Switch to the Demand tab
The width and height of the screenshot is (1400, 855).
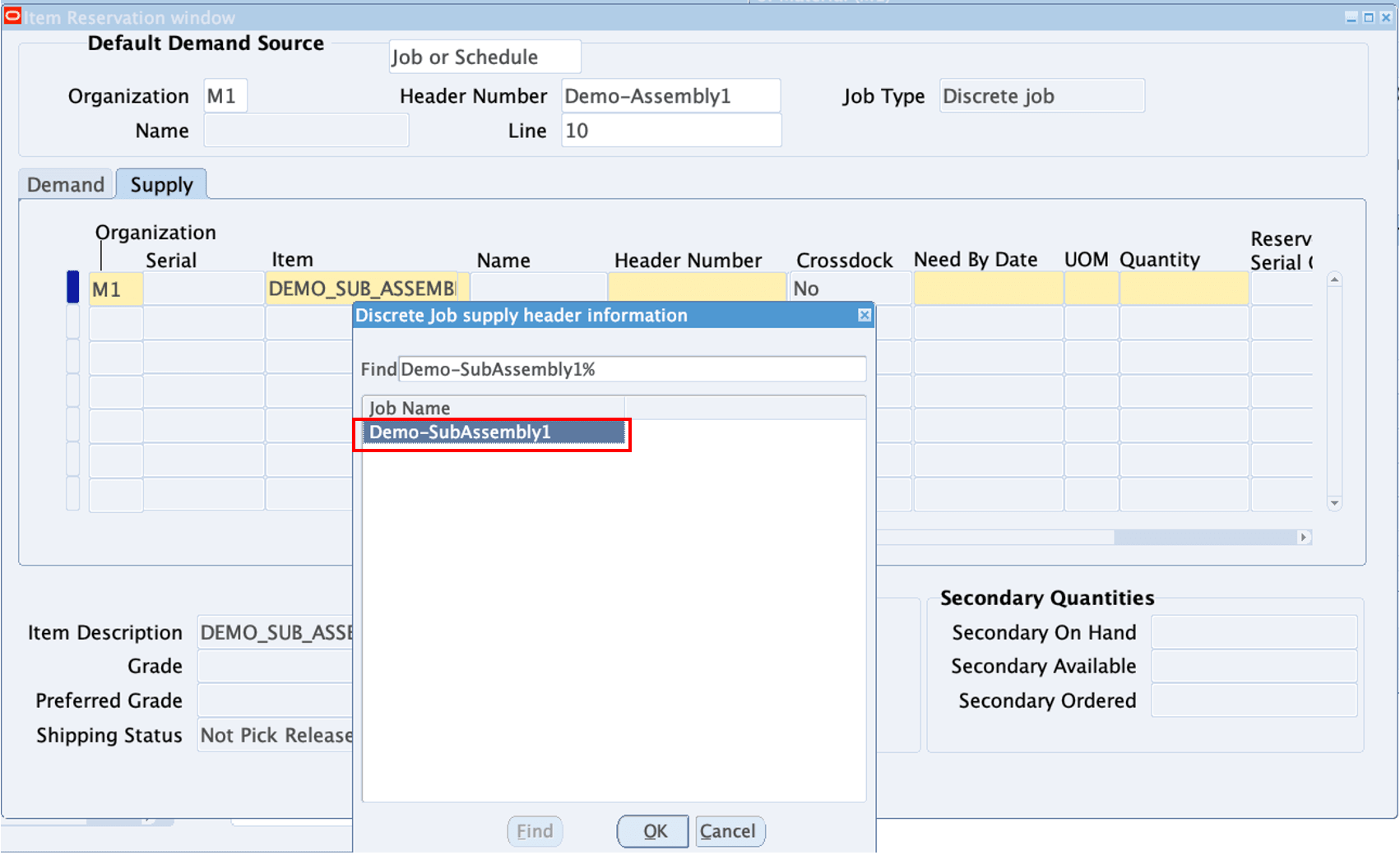click(64, 184)
